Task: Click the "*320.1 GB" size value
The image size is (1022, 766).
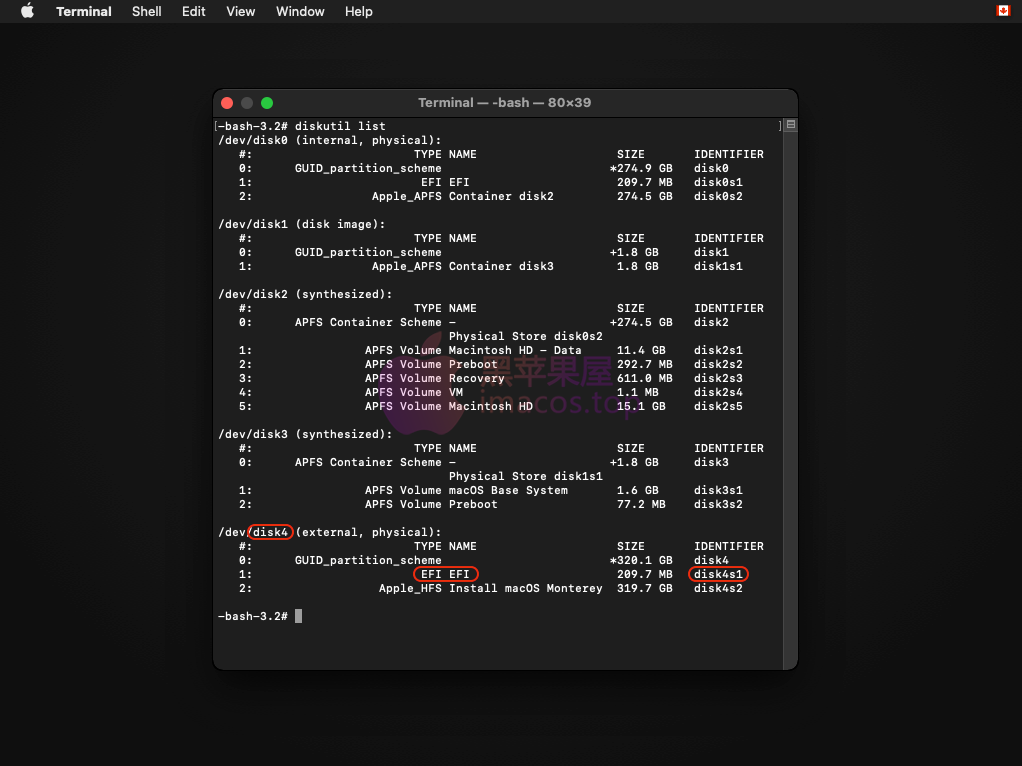Action: 641,560
